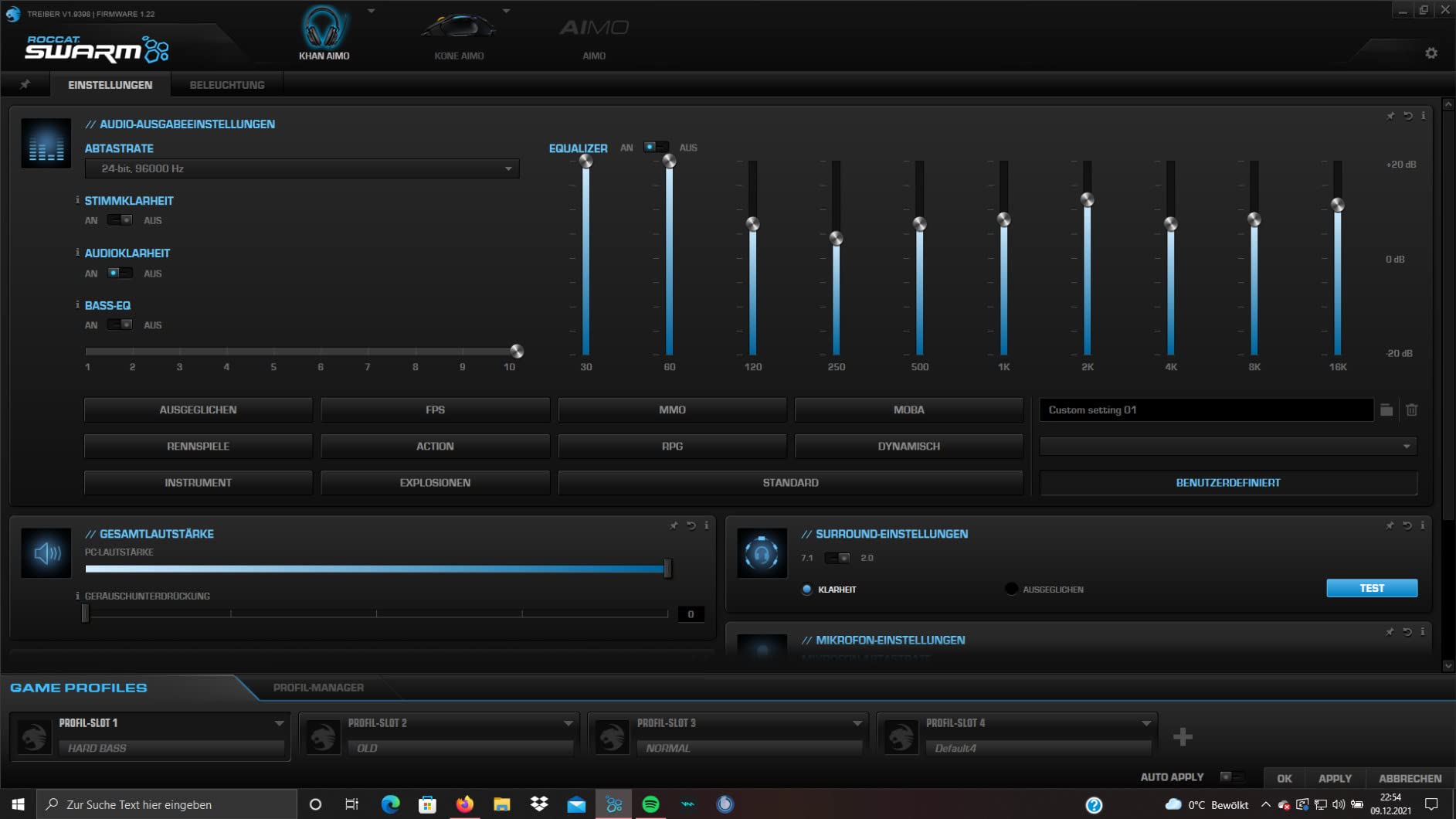Expand the Profil-Slot 3 dropdown
Screen dimensions: 1456x819
point(857,724)
